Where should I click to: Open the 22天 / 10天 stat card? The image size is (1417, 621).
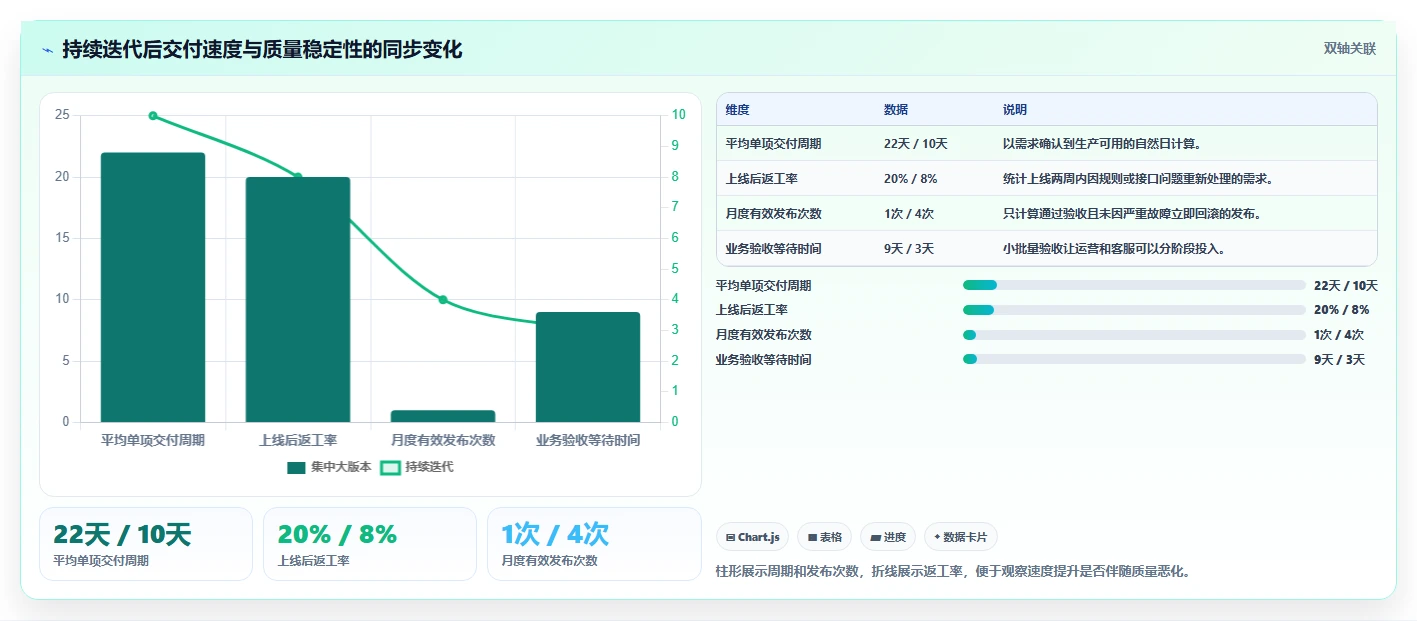[x=146, y=544]
